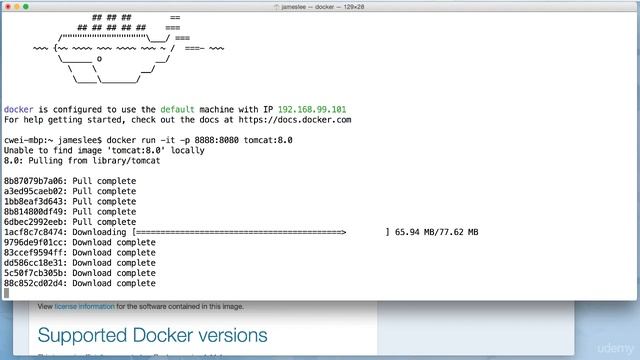Viewport: 640px width, 360px height.
Task: Click the 'For help getting started' line
Action: click(x=178, y=120)
